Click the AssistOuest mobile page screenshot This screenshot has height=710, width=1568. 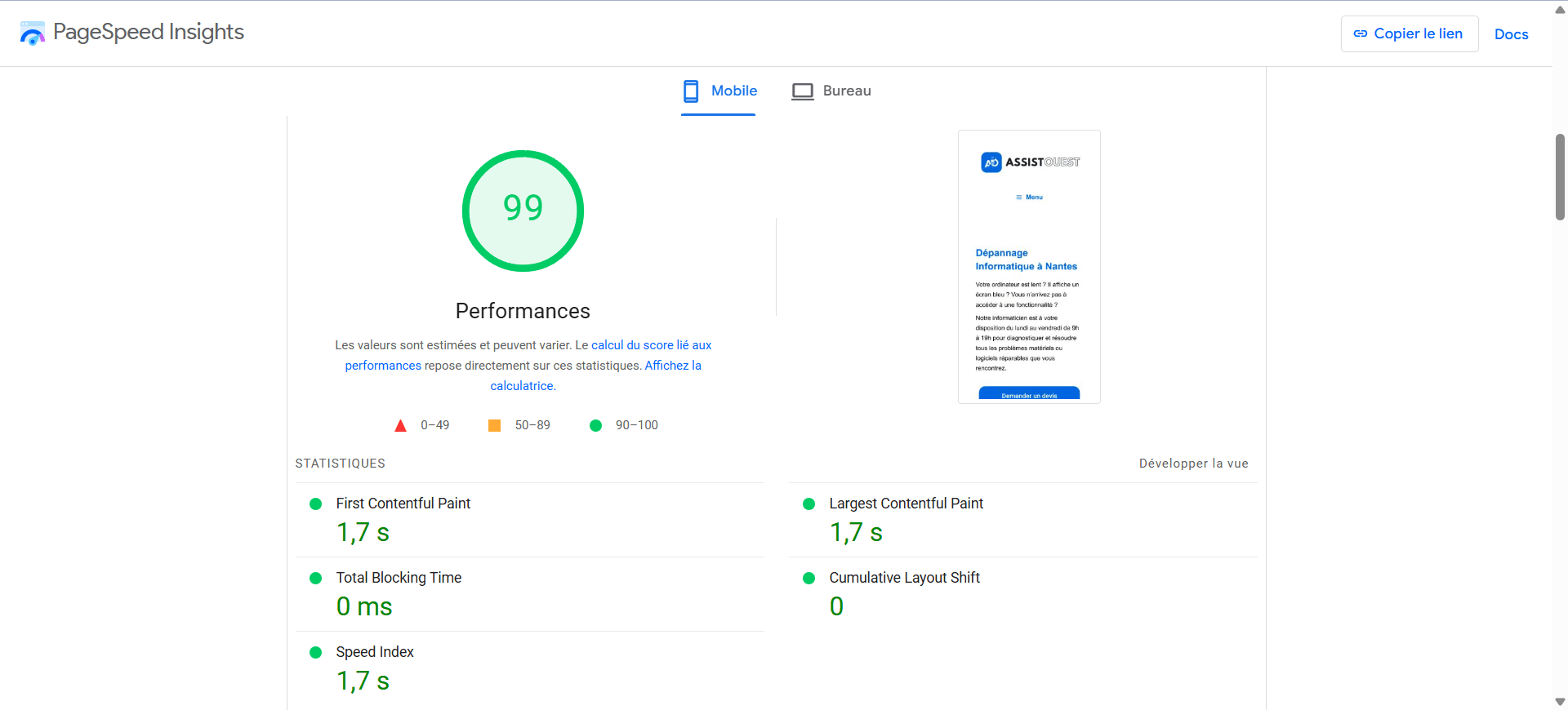tap(1029, 267)
